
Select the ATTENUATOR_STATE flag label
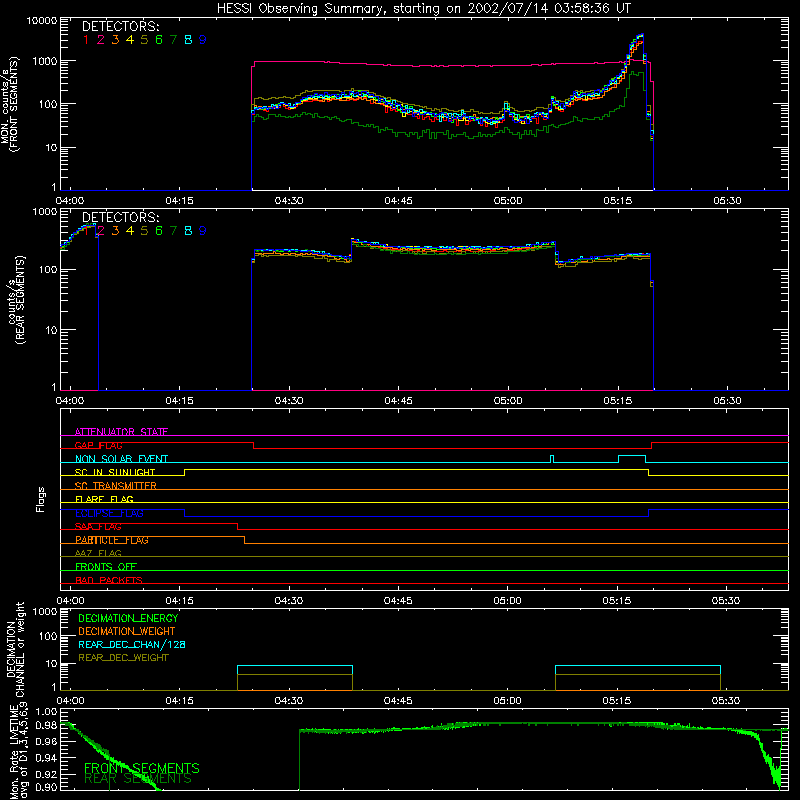click(x=121, y=432)
